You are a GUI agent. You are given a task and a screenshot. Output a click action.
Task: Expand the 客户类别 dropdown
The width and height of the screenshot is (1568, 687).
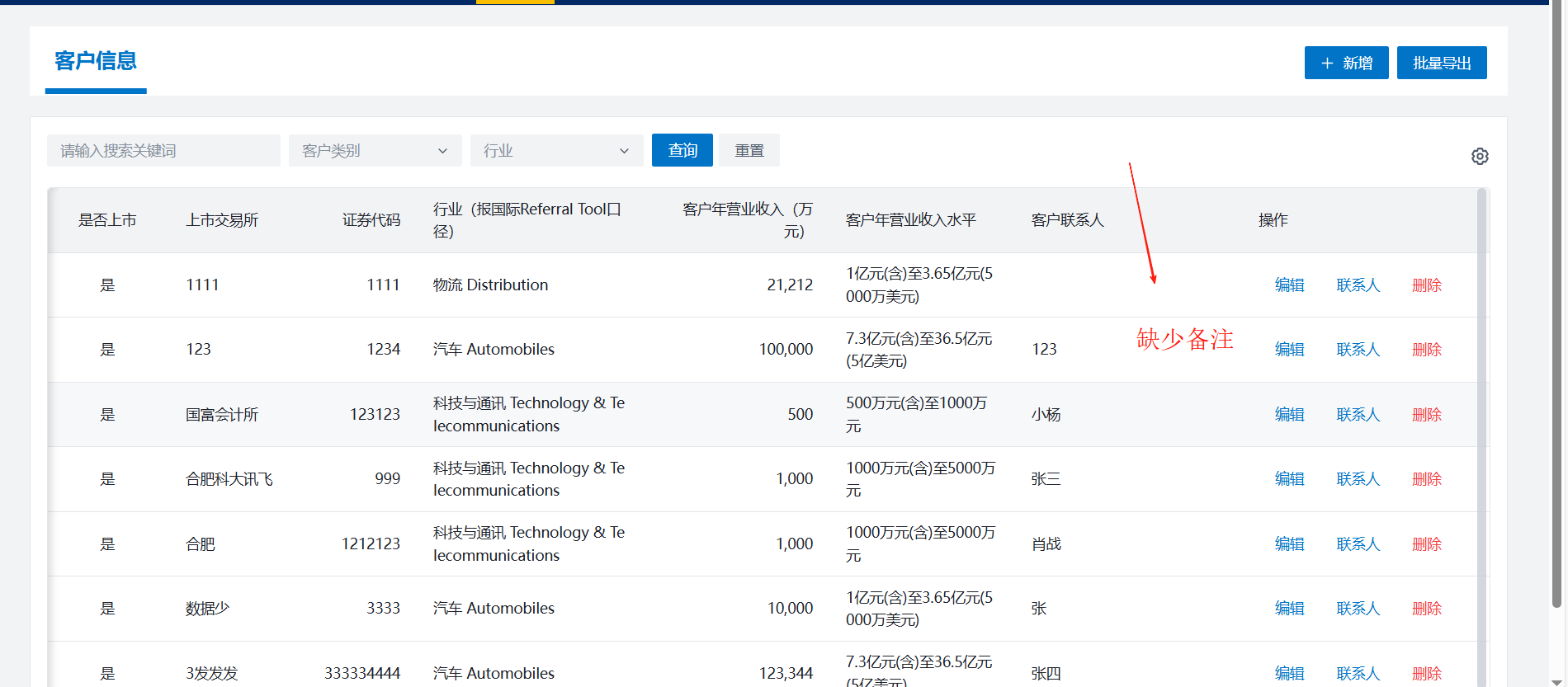click(x=375, y=151)
